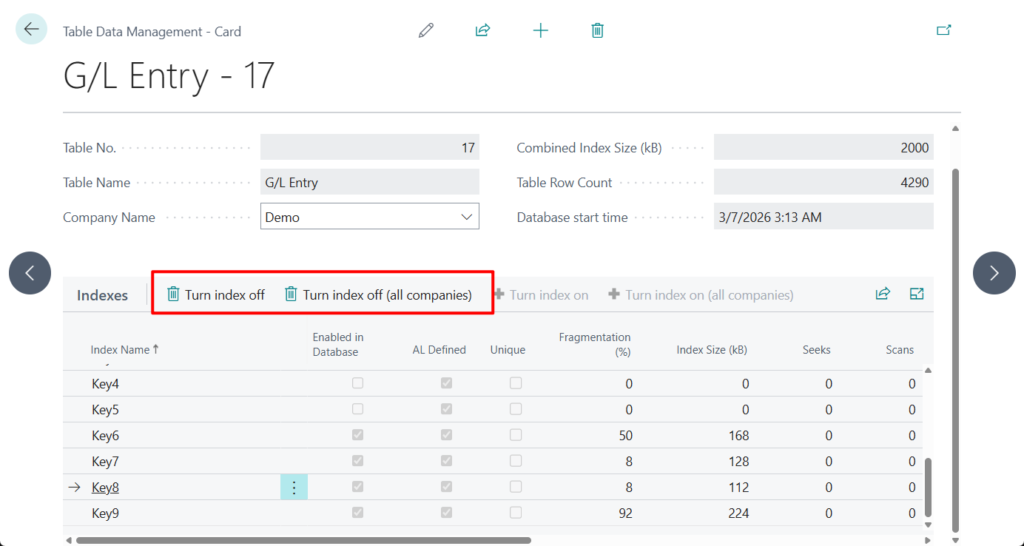Open the Key8 index name link
This screenshot has width=1024, height=546.
click(105, 488)
